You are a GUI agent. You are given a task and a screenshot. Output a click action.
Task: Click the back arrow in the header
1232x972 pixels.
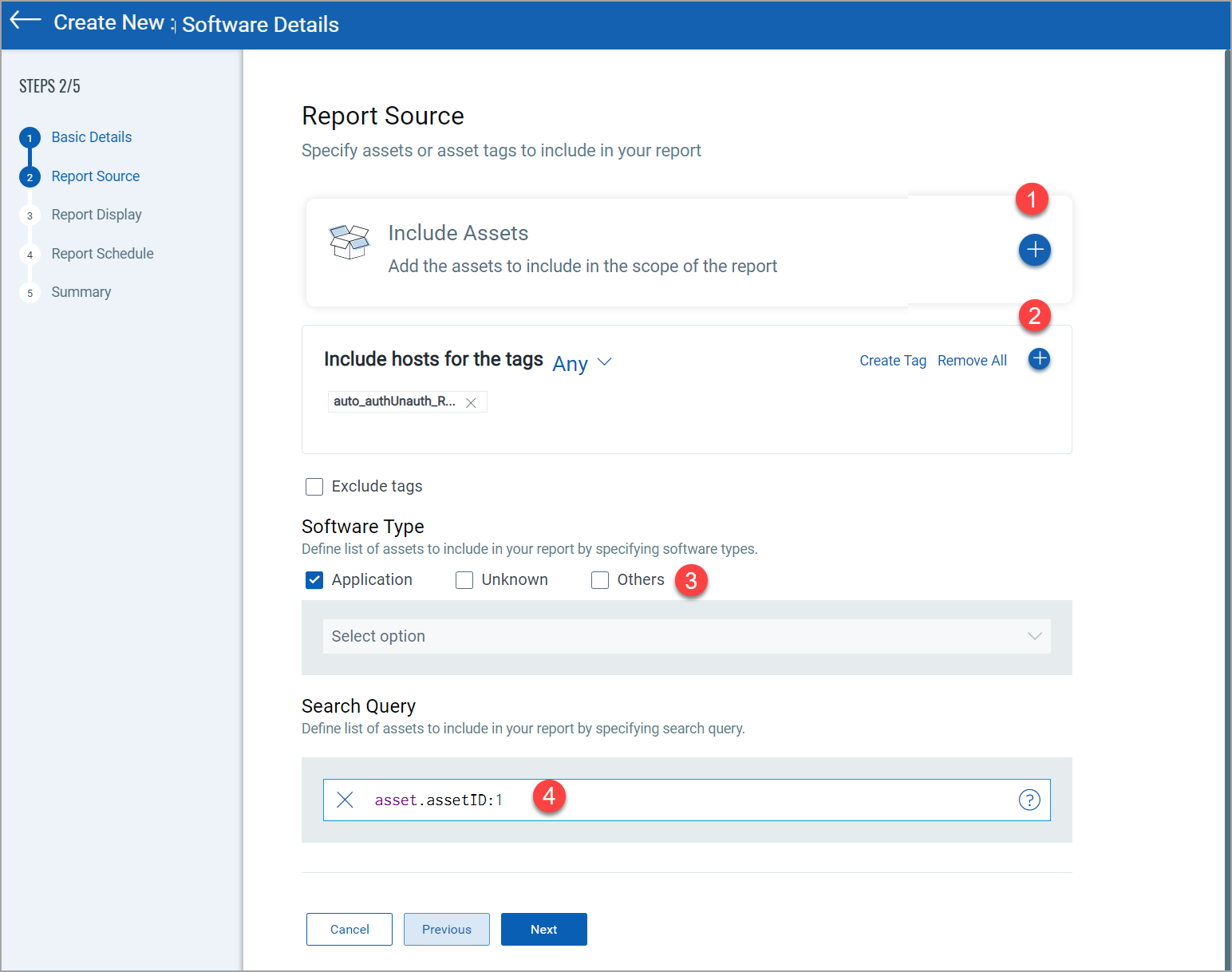tap(26, 21)
